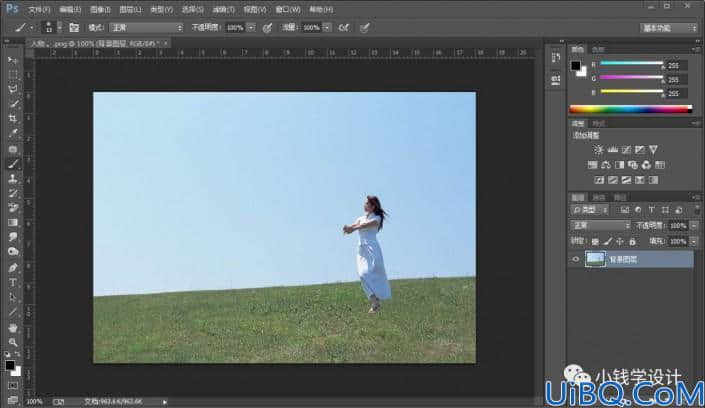Toggle lock image pixels brush icon
Image resolution: width=705 pixels, height=408 pixels.
pos(608,242)
